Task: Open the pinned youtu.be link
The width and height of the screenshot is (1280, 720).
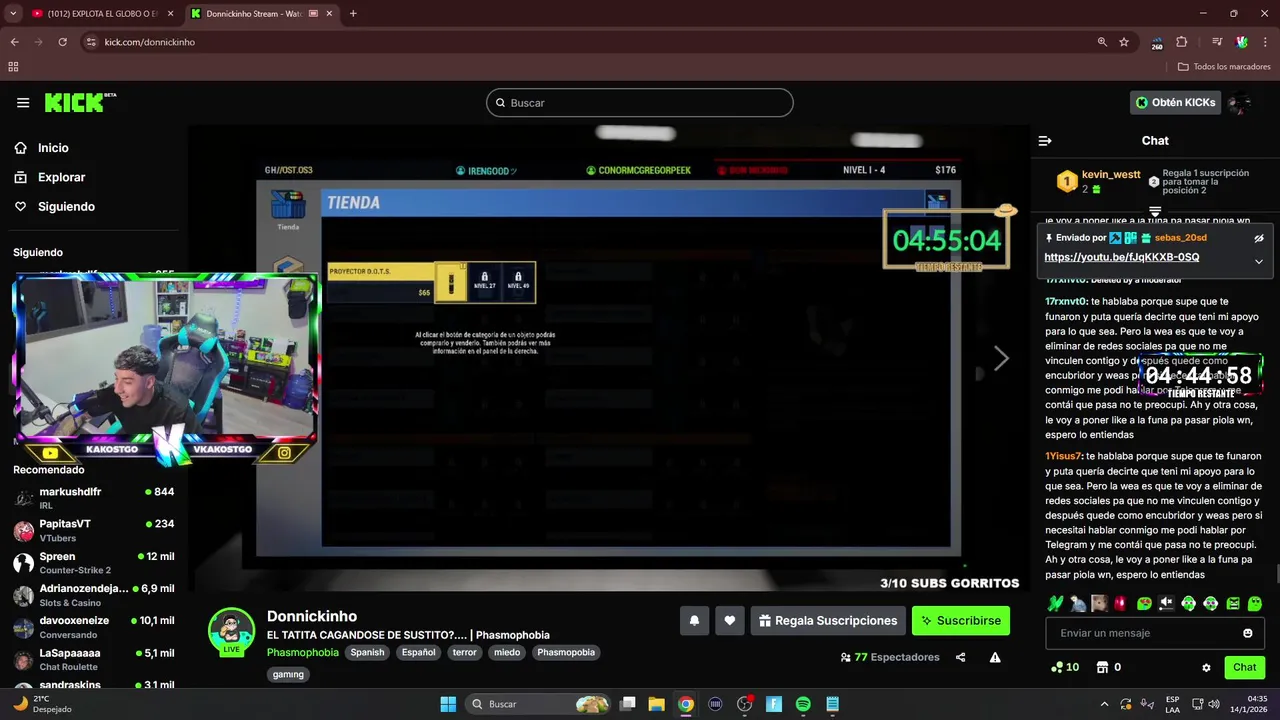Action: coord(1121,257)
